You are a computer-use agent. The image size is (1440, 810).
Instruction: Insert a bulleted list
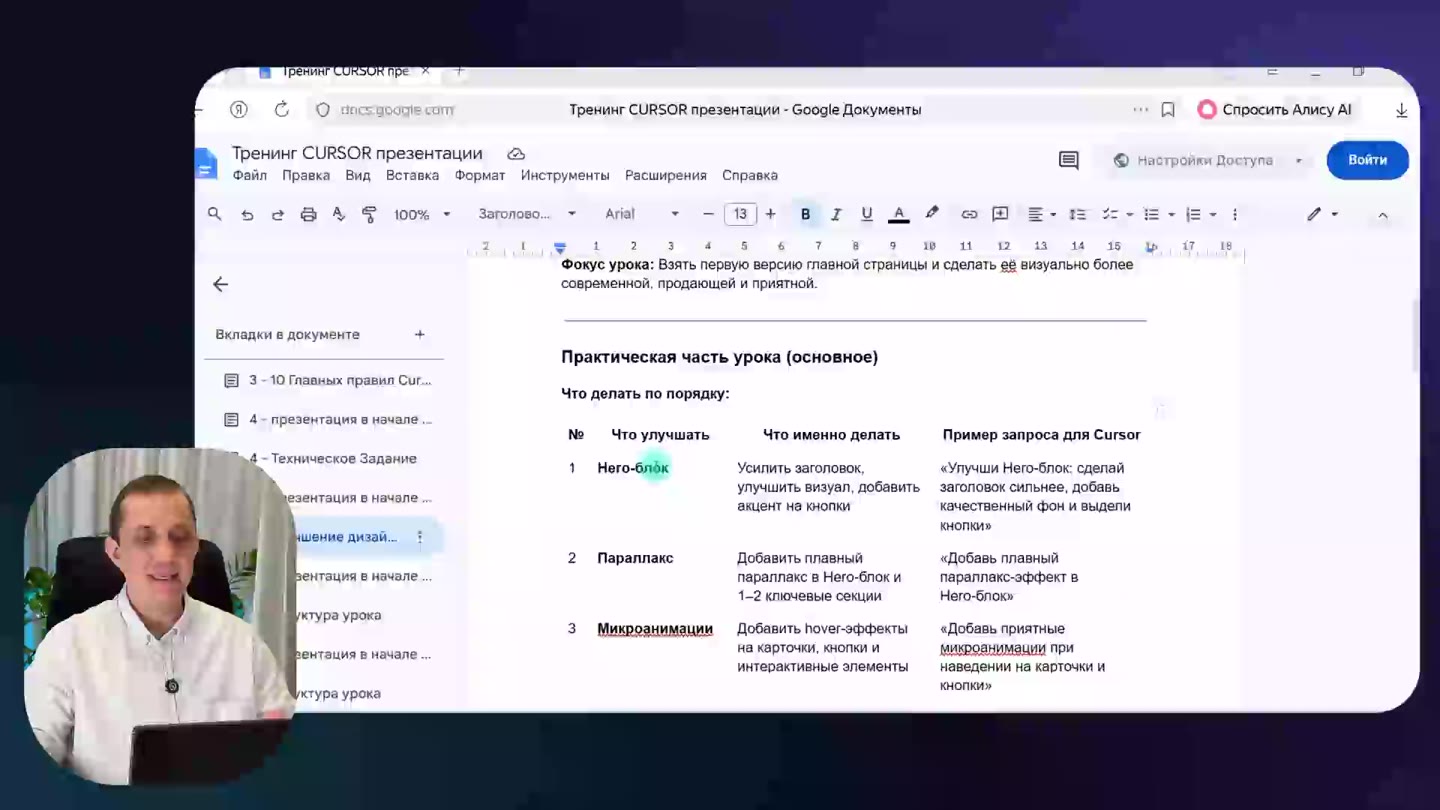[x=1151, y=214]
